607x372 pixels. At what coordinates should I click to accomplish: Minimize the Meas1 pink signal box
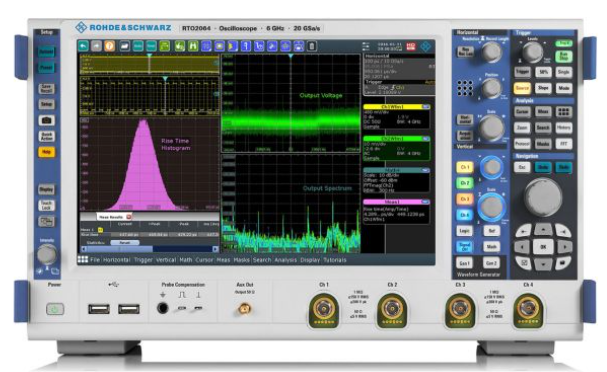pyautogui.click(x=425, y=202)
